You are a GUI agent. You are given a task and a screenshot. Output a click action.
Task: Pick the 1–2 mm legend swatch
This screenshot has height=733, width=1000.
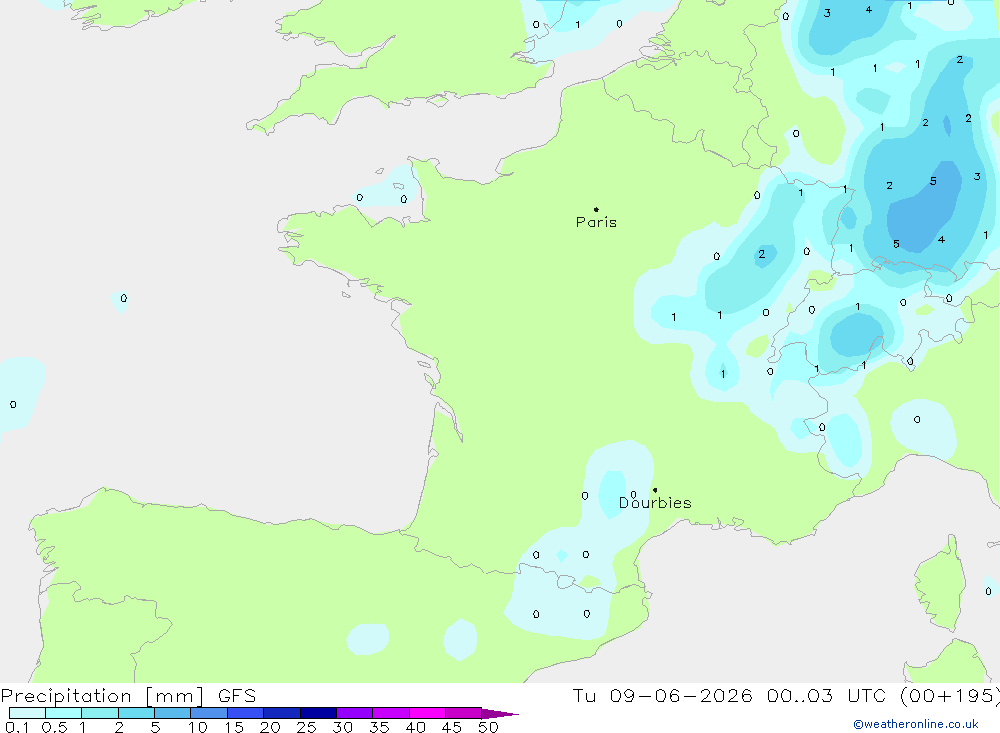(x=100, y=713)
